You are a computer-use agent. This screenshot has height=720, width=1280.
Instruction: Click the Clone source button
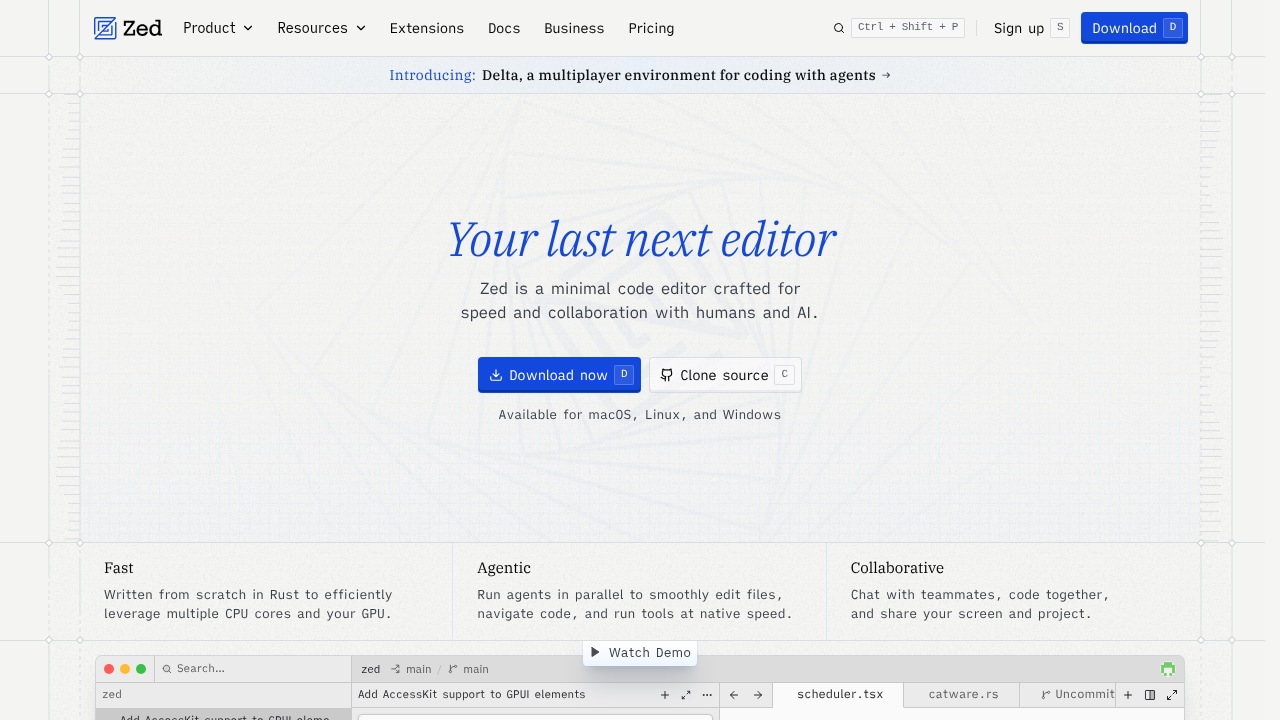click(725, 375)
